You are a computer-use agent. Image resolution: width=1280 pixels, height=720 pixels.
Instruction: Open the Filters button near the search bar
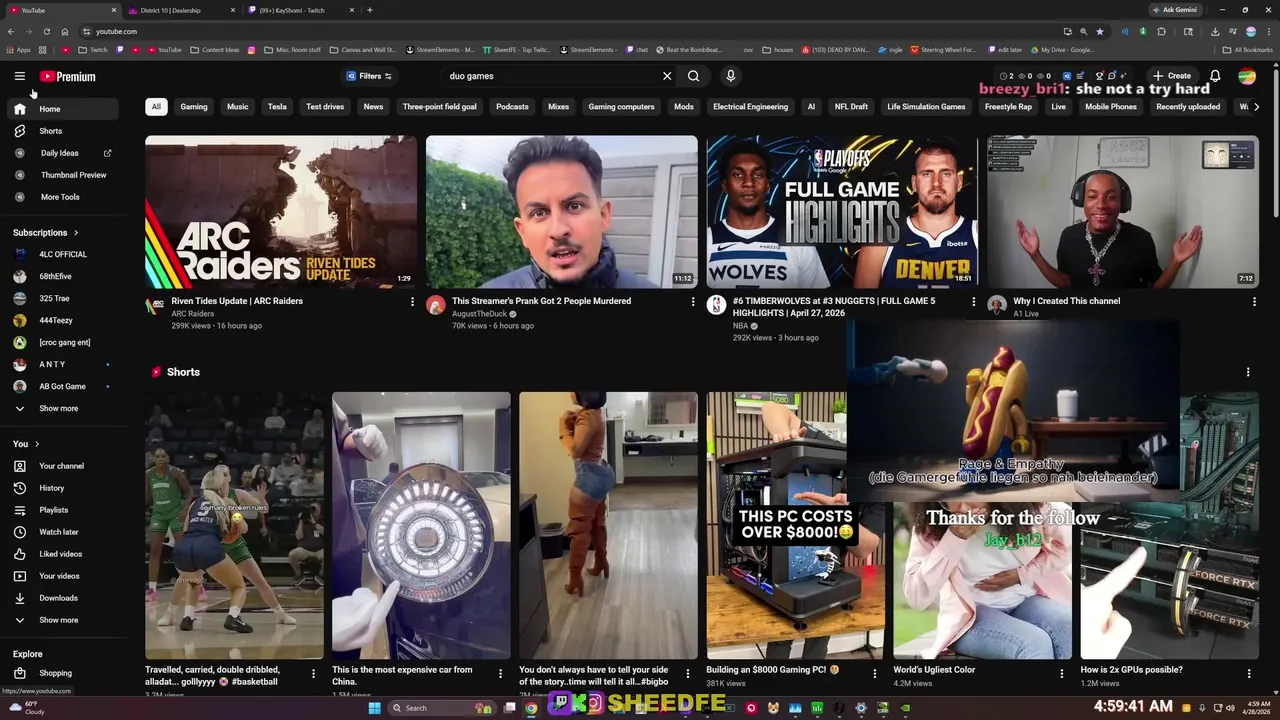coord(369,76)
